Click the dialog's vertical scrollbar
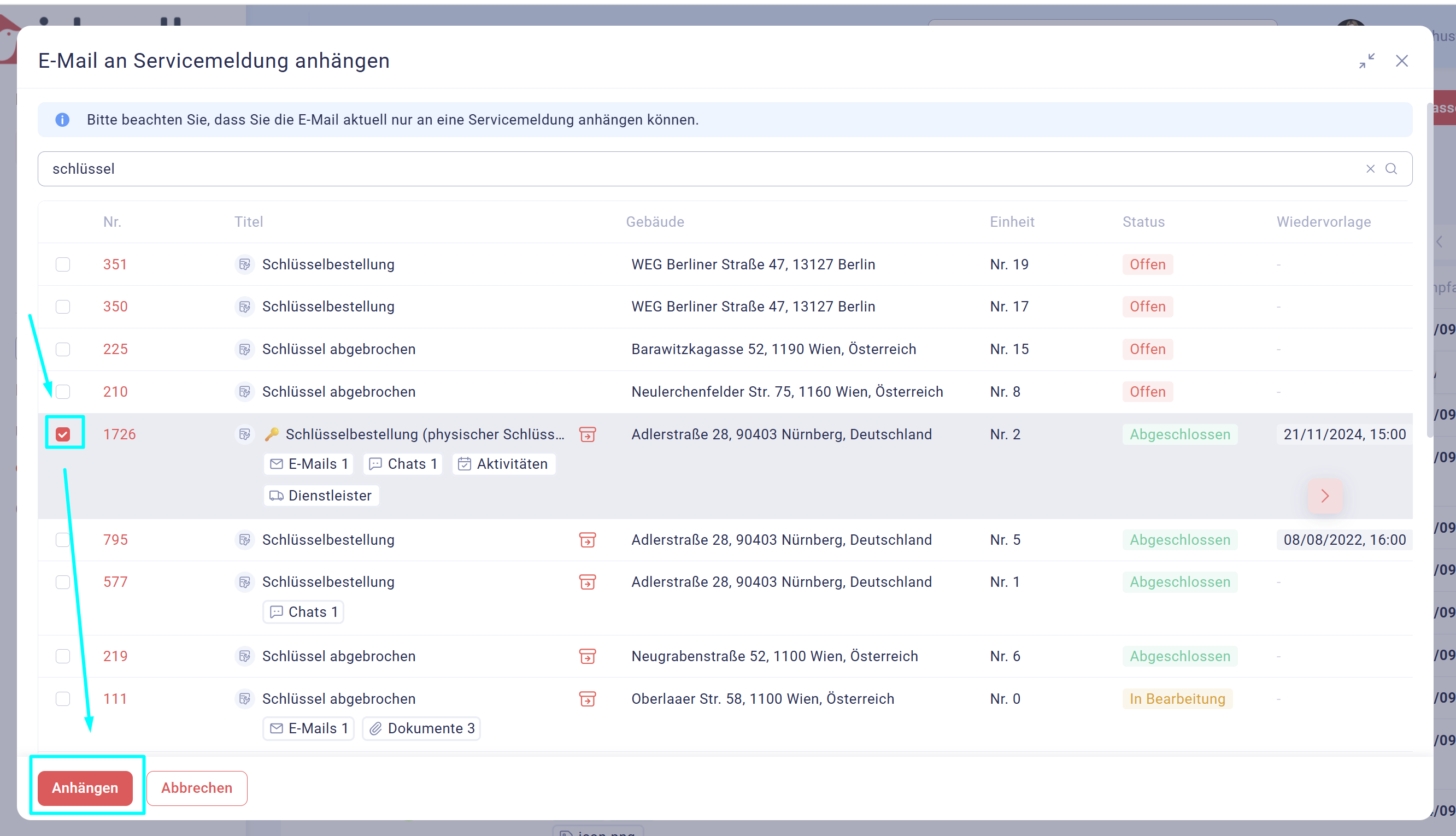Viewport: 1456px width, 836px height. 1430,270
